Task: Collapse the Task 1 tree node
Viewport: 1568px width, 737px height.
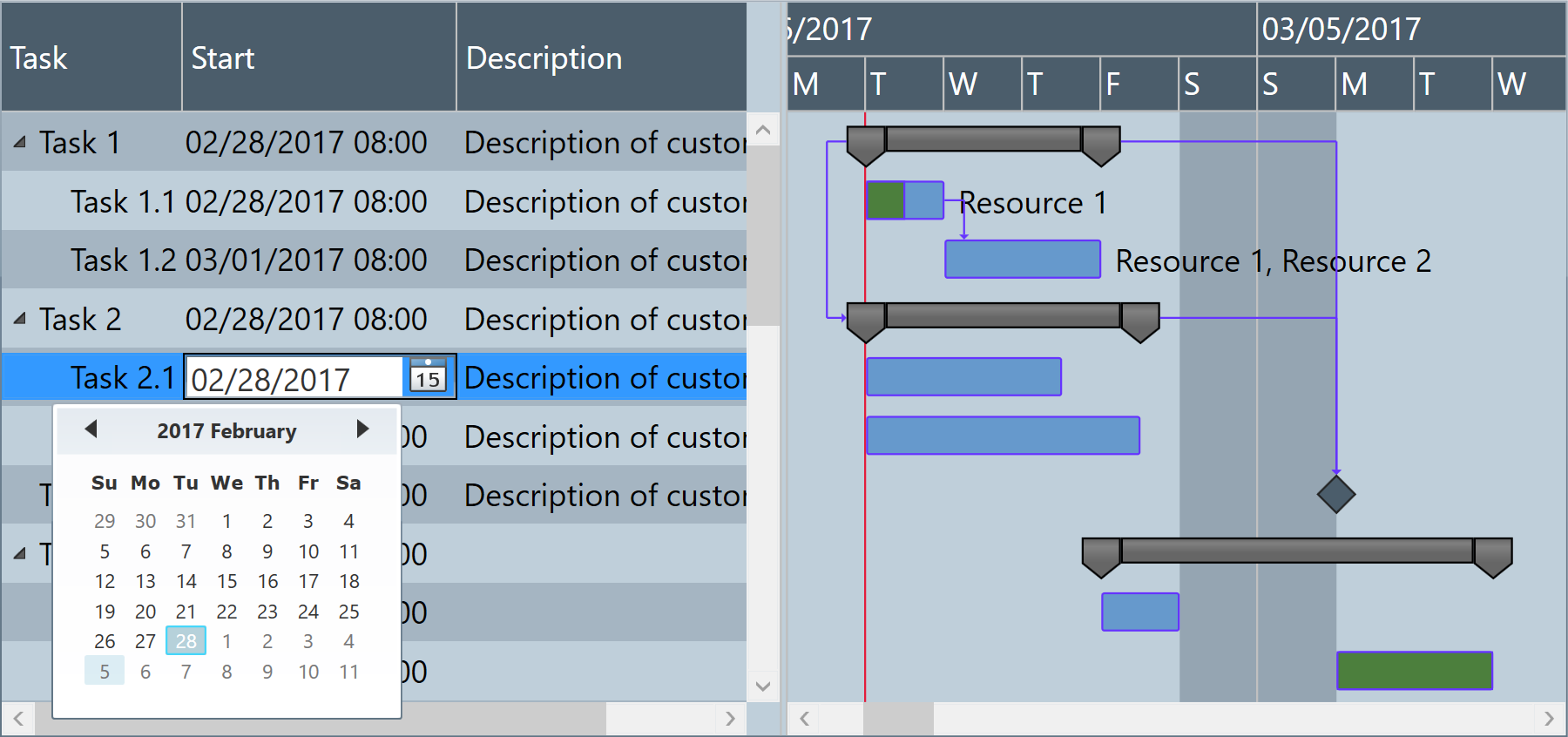Action: point(20,142)
